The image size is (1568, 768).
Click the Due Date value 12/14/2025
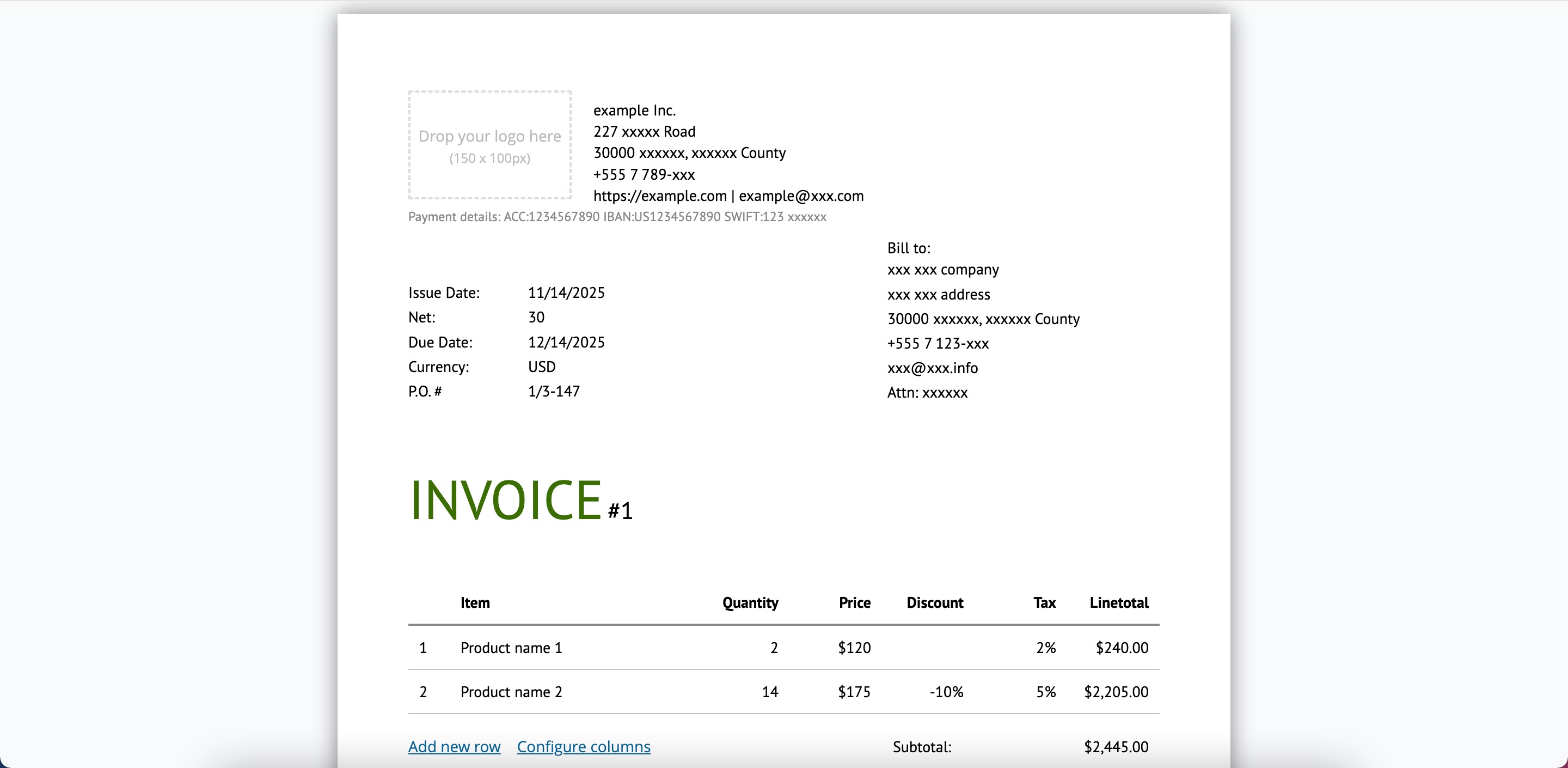pos(566,342)
